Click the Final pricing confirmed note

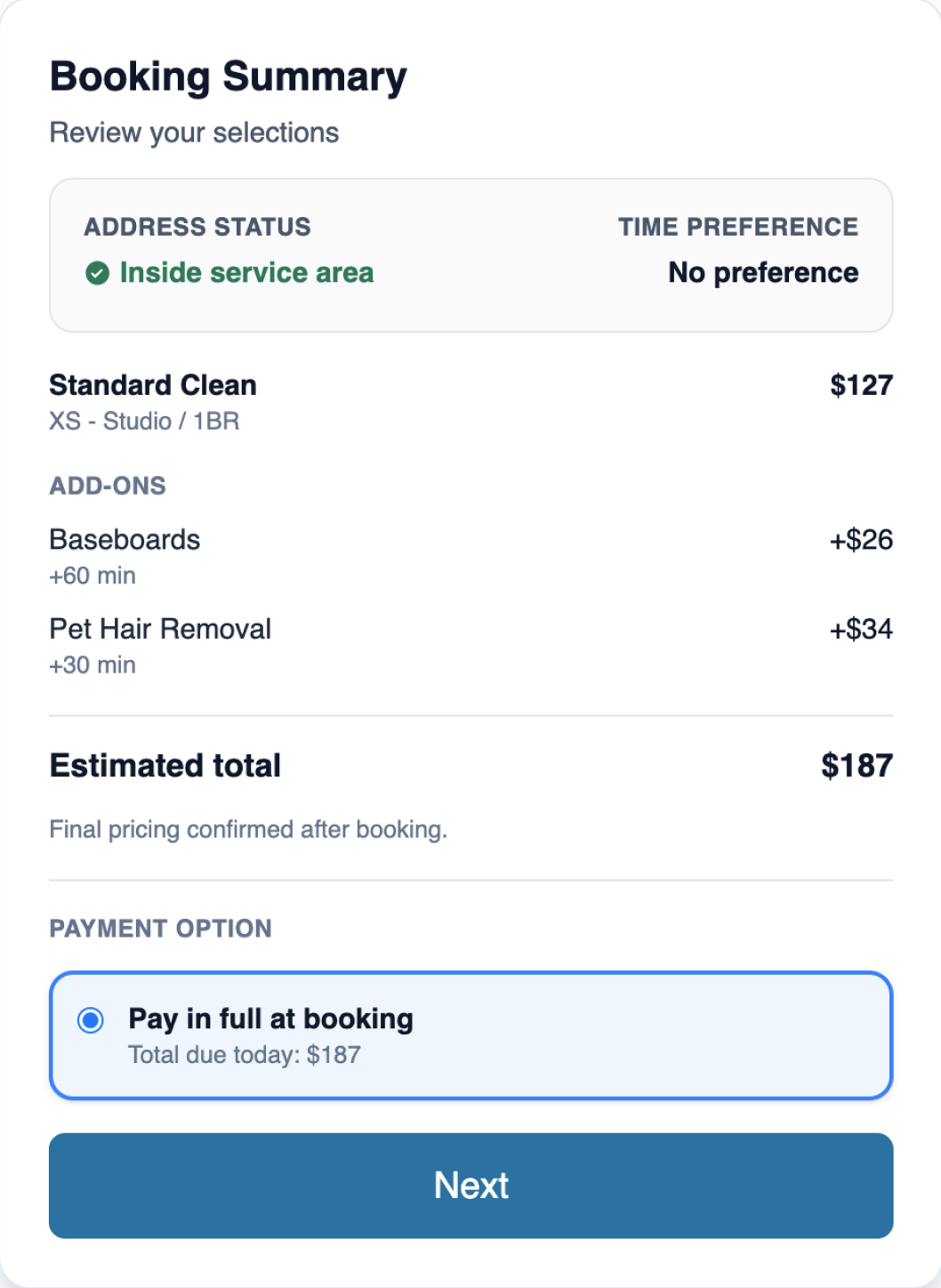pos(248,830)
